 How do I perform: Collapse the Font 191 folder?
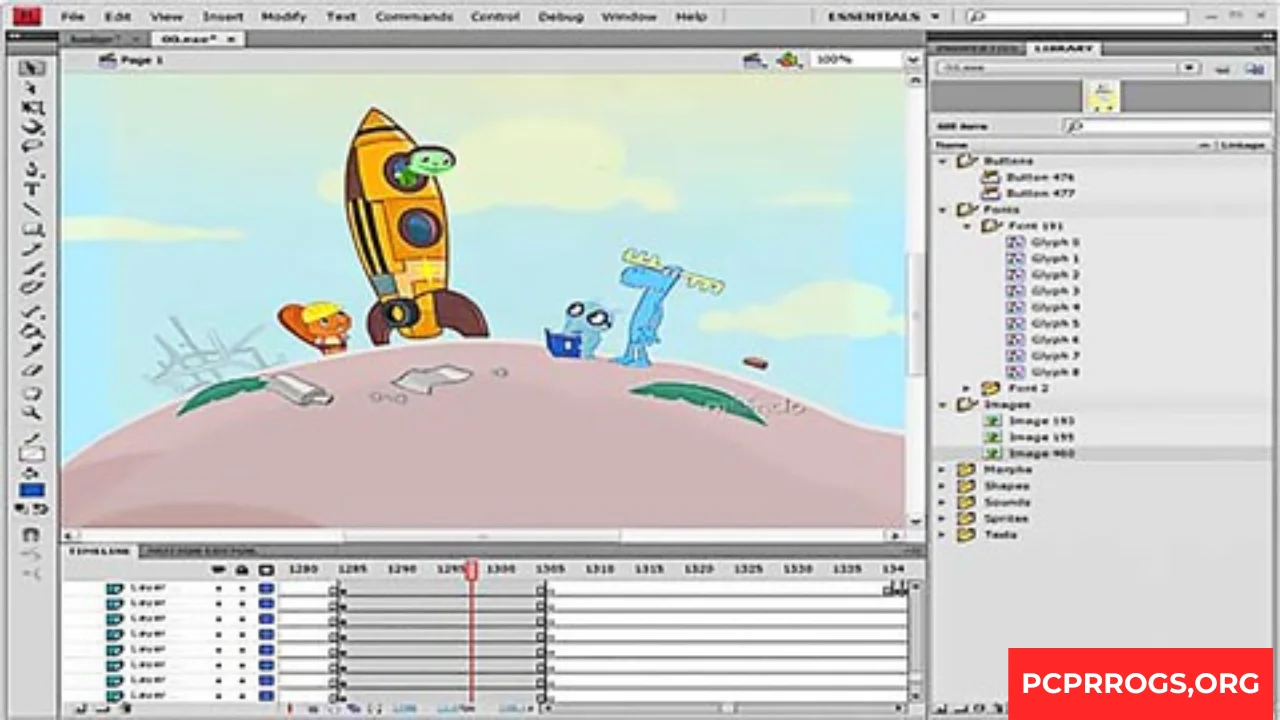pos(966,226)
